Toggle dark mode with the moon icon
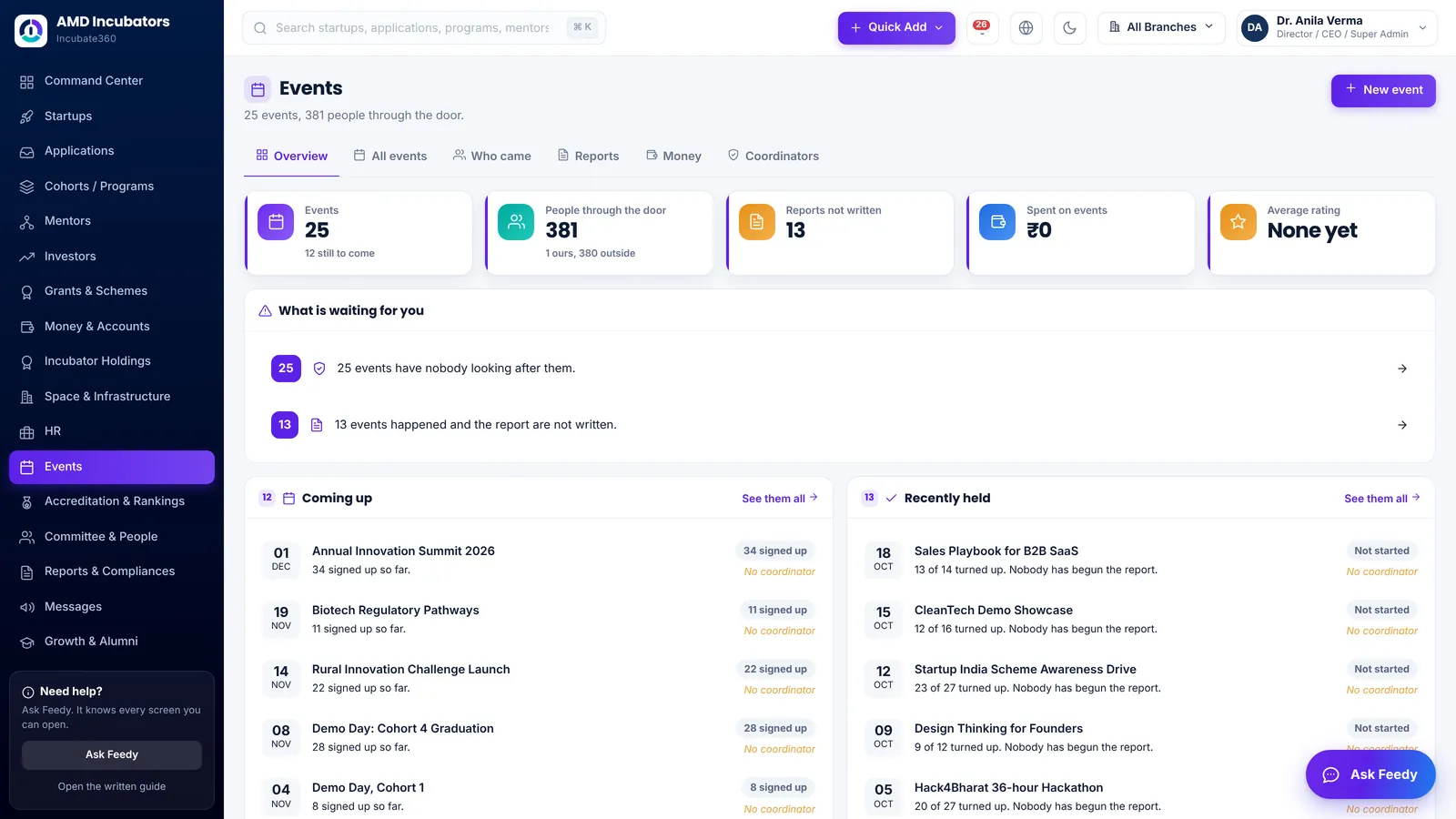This screenshot has height=819, width=1456. pos(1069,27)
